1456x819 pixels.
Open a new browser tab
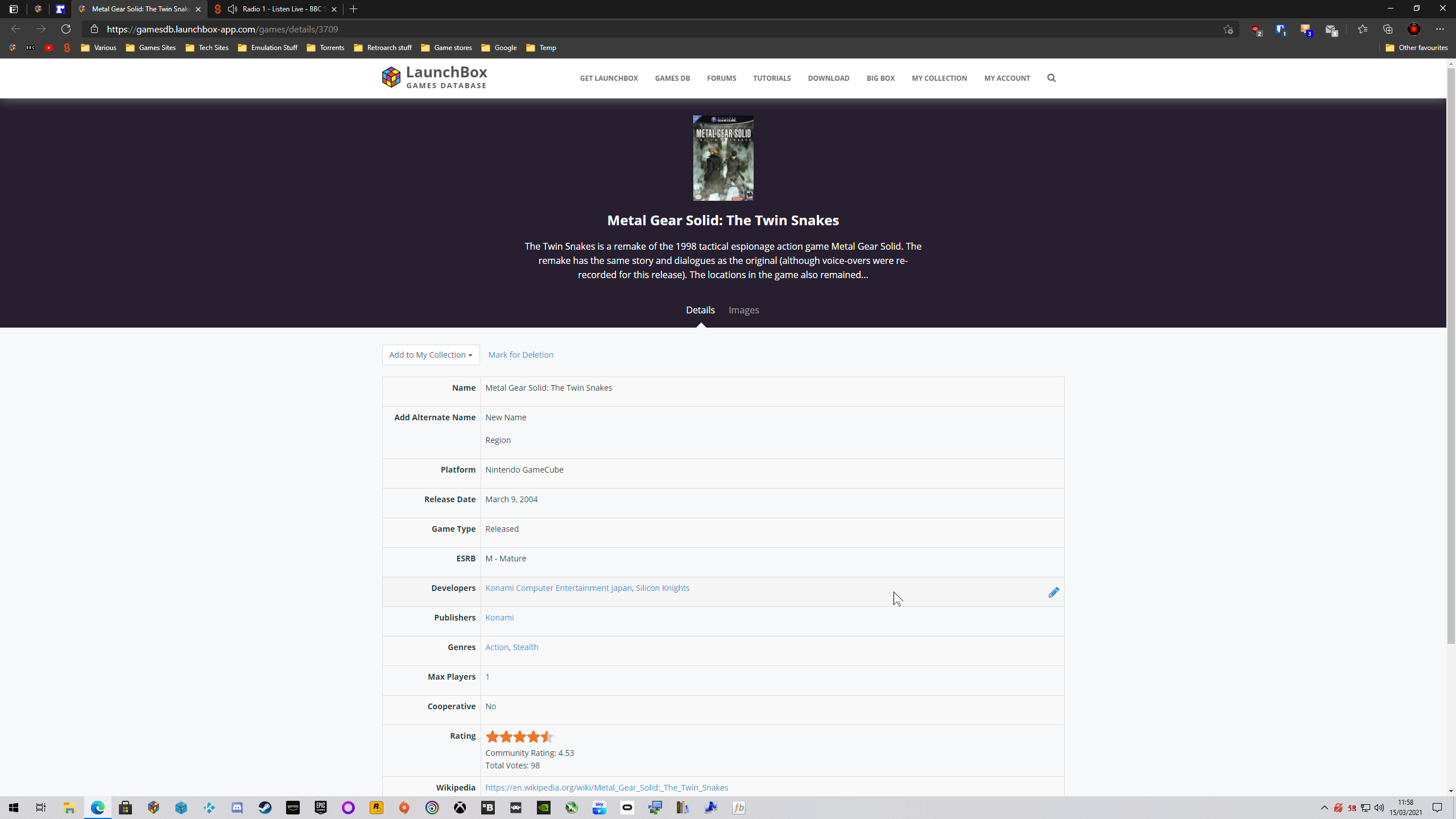pyautogui.click(x=354, y=9)
